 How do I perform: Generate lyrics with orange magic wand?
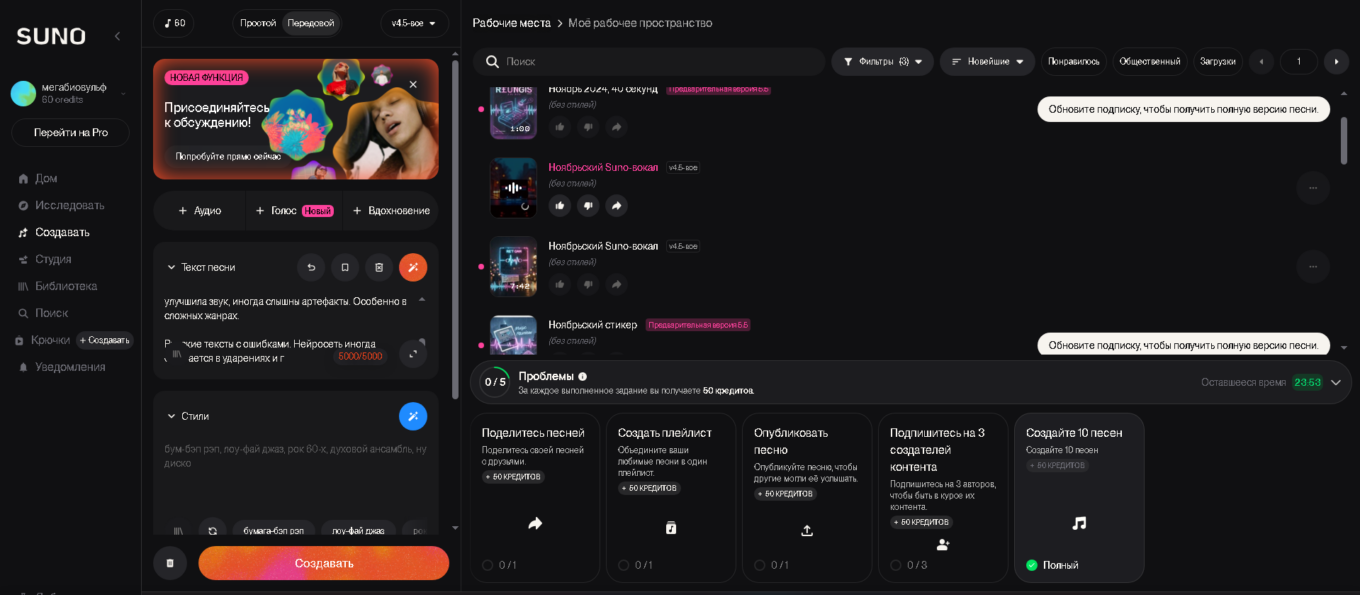pos(413,267)
